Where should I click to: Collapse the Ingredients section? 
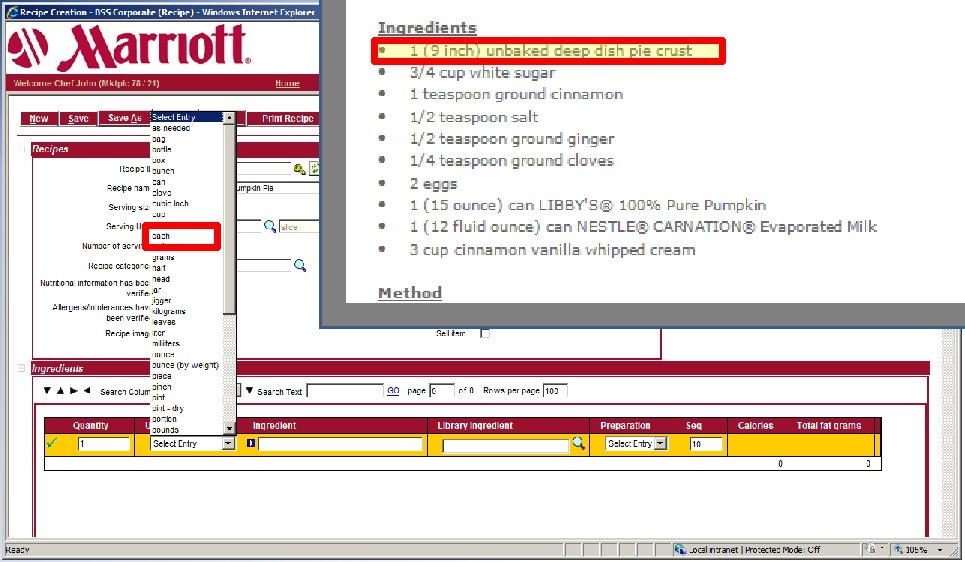(x=22, y=368)
